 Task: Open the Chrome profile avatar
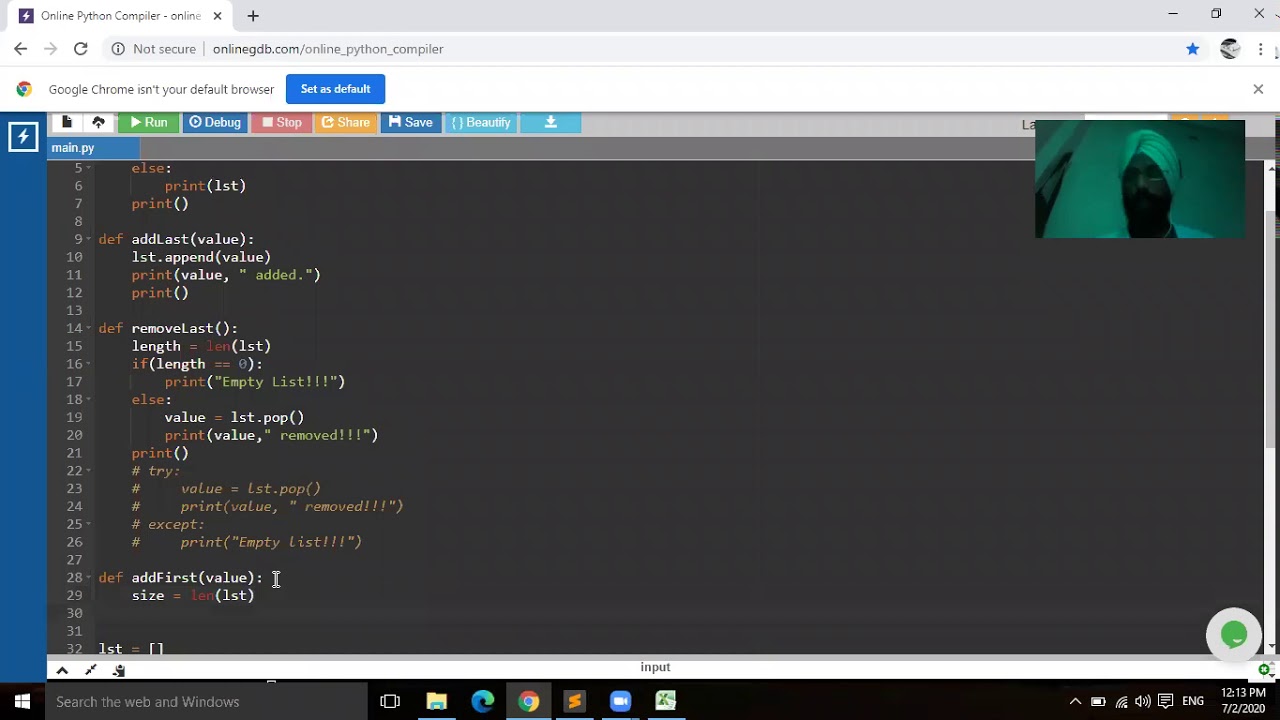coord(1230,49)
